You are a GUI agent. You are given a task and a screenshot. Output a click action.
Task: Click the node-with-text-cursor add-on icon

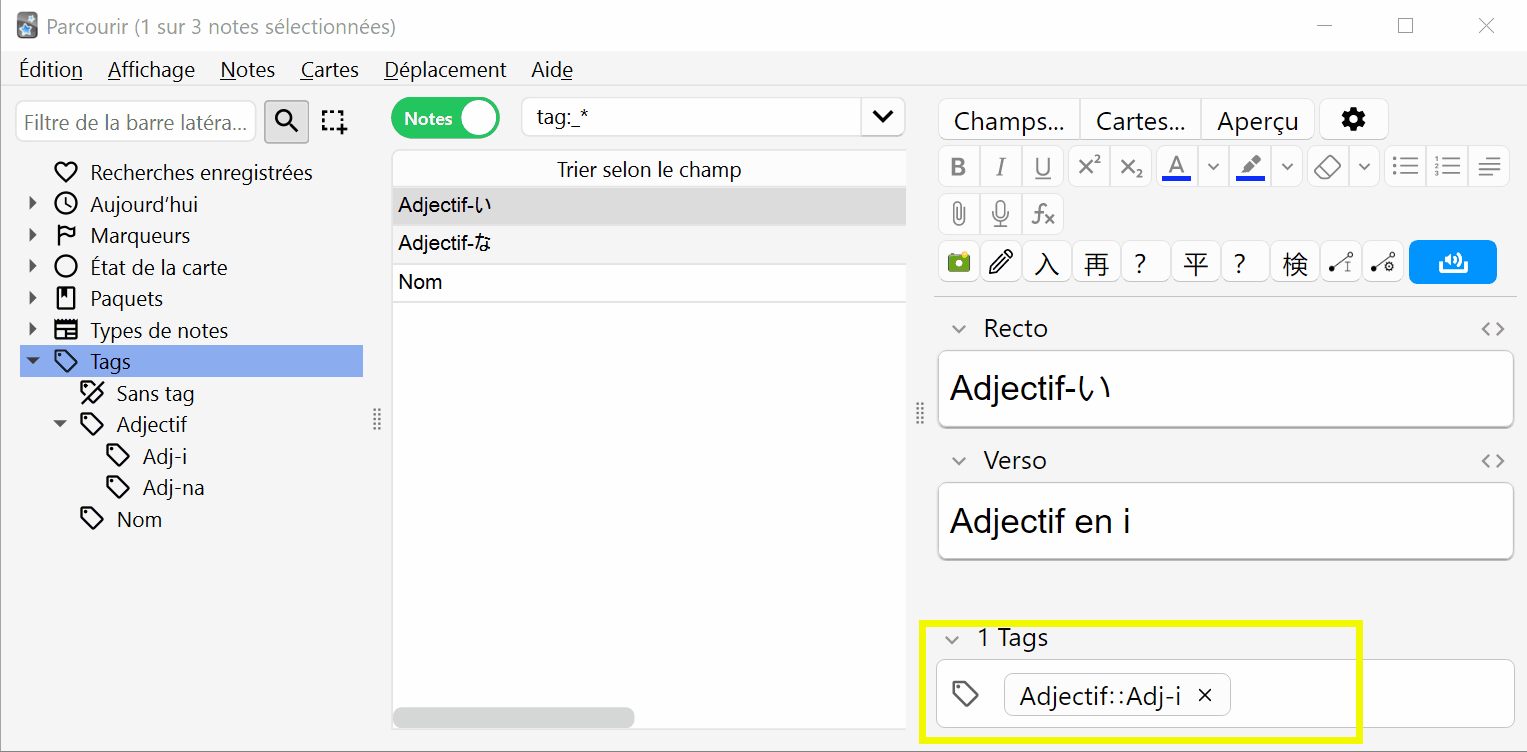(1341, 262)
